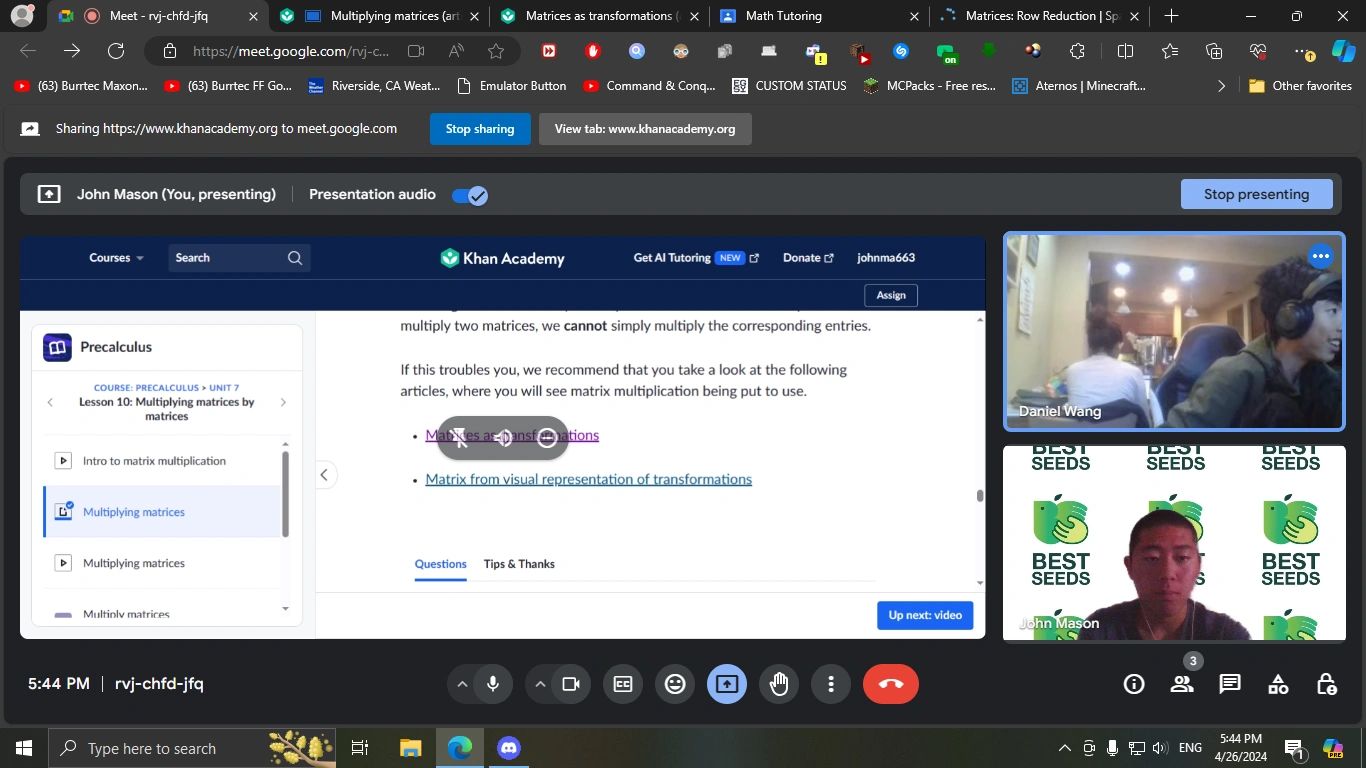Open the chat with everyone icon
Image resolution: width=1366 pixels, height=768 pixels.
(x=1230, y=684)
